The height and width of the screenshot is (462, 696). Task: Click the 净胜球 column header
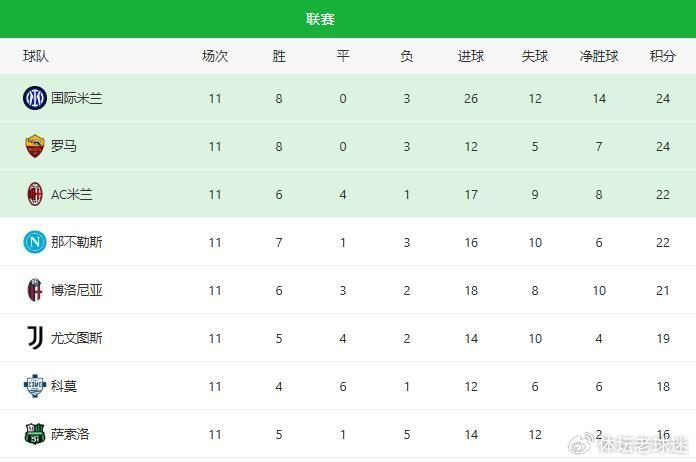pyautogui.click(x=599, y=56)
